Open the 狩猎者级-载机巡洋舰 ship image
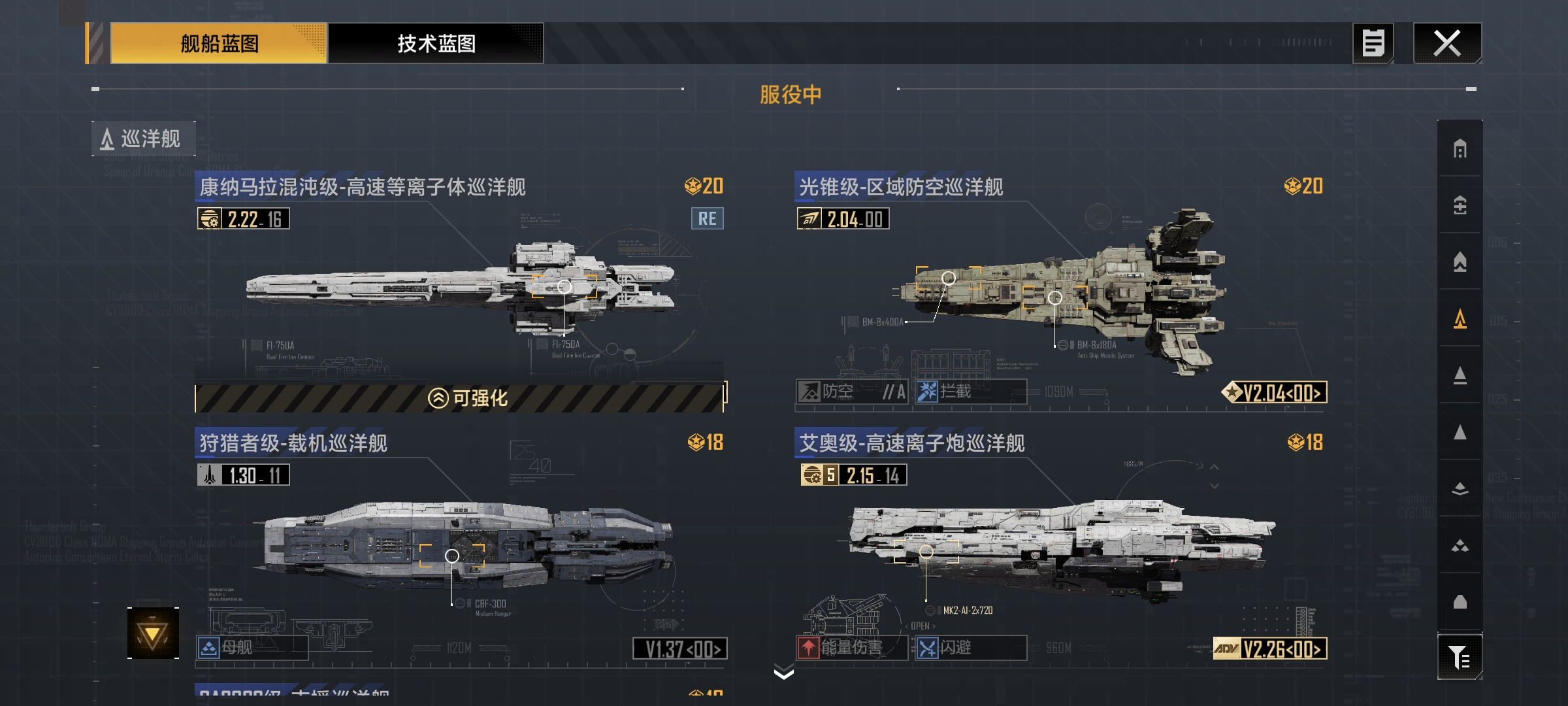 click(467, 546)
